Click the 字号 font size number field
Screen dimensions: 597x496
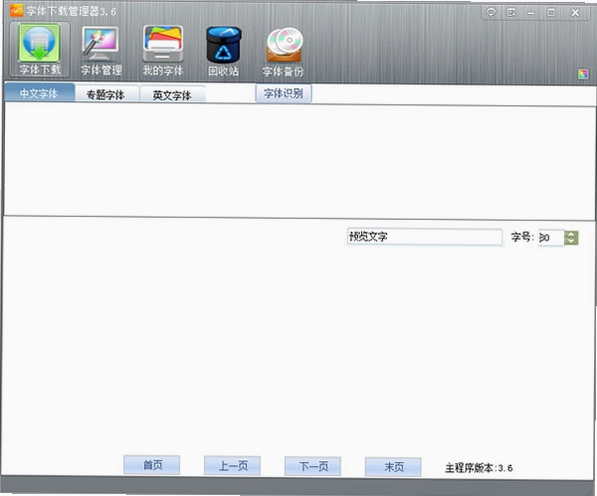coord(551,238)
